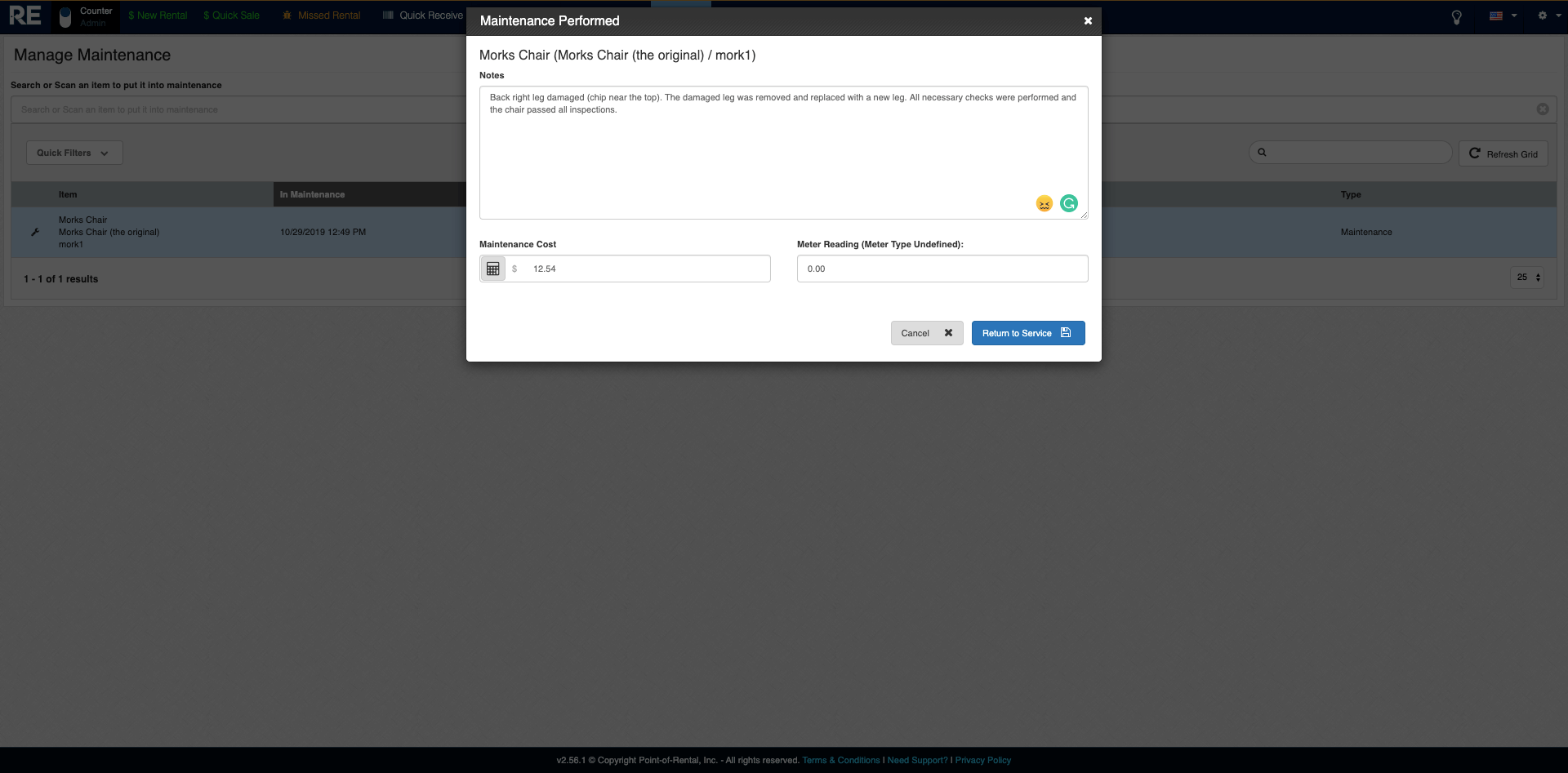Open the Privacy Policy link
This screenshot has width=1568, height=773.
pyautogui.click(x=983, y=760)
